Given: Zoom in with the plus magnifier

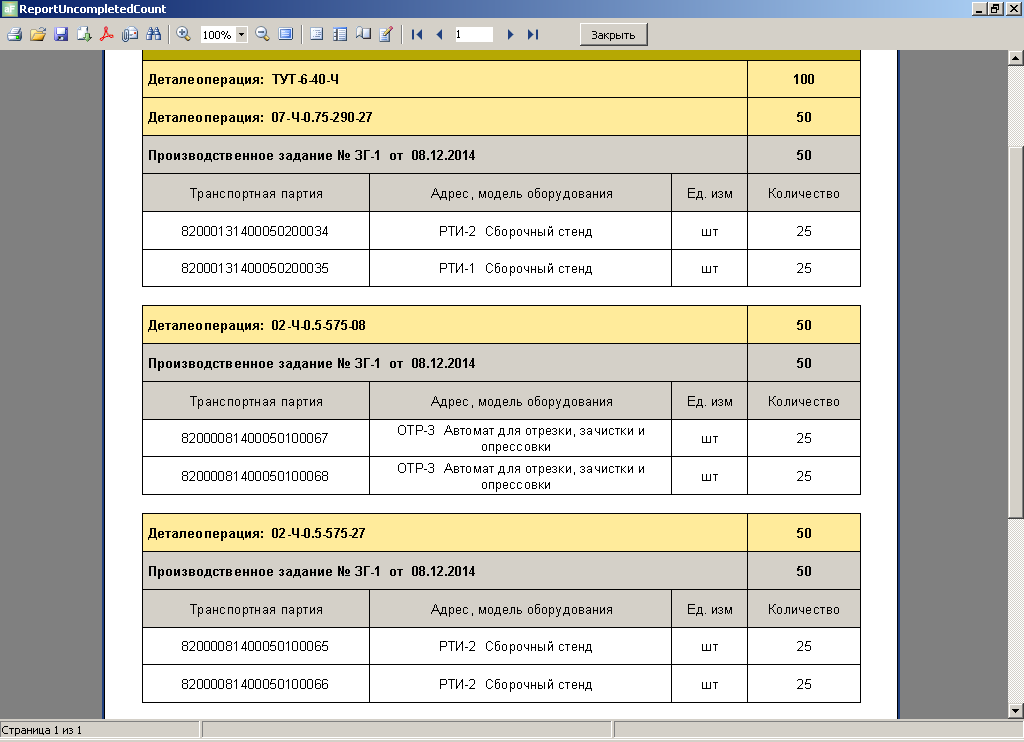Looking at the screenshot, I should [184, 35].
